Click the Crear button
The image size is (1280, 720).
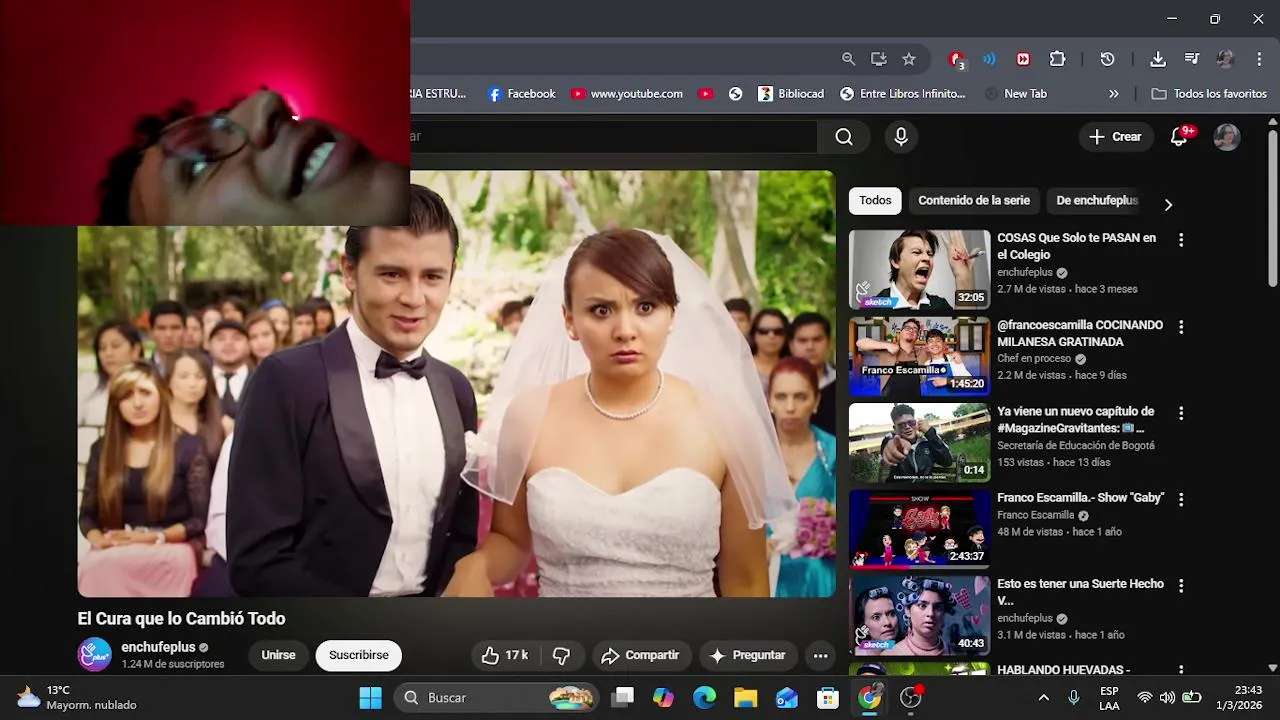point(1115,137)
